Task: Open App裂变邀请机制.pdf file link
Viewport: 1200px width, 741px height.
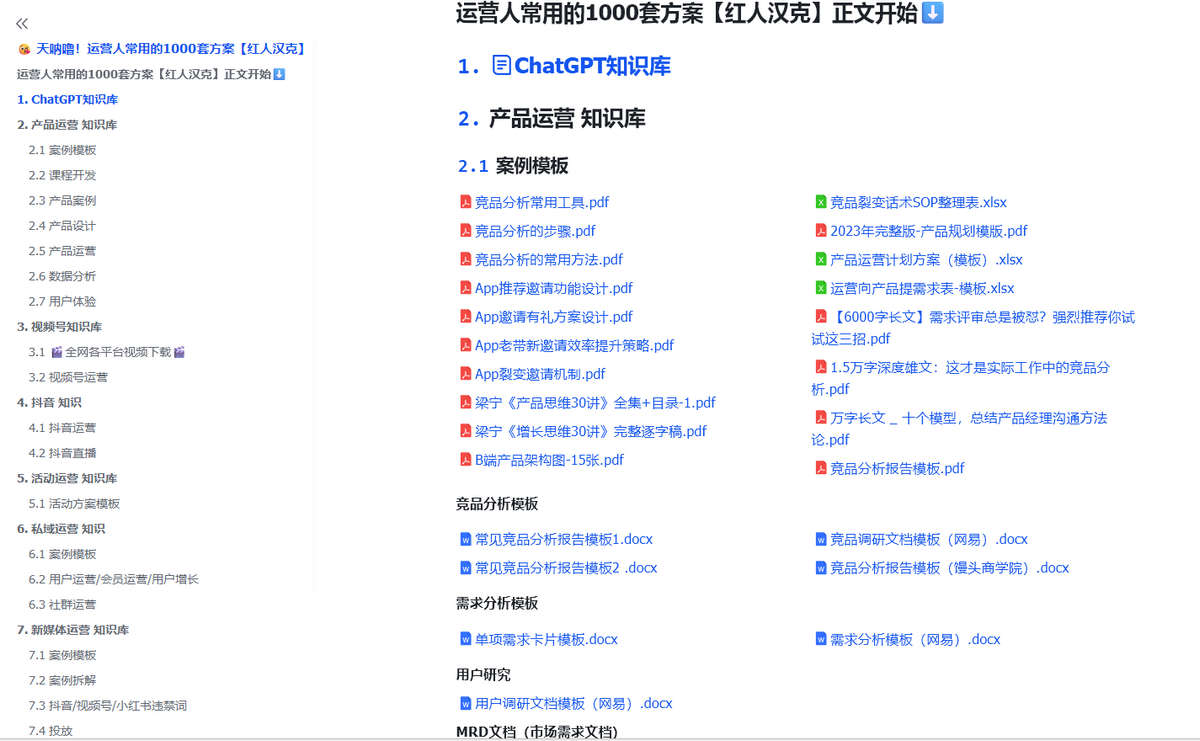Action: click(540, 374)
